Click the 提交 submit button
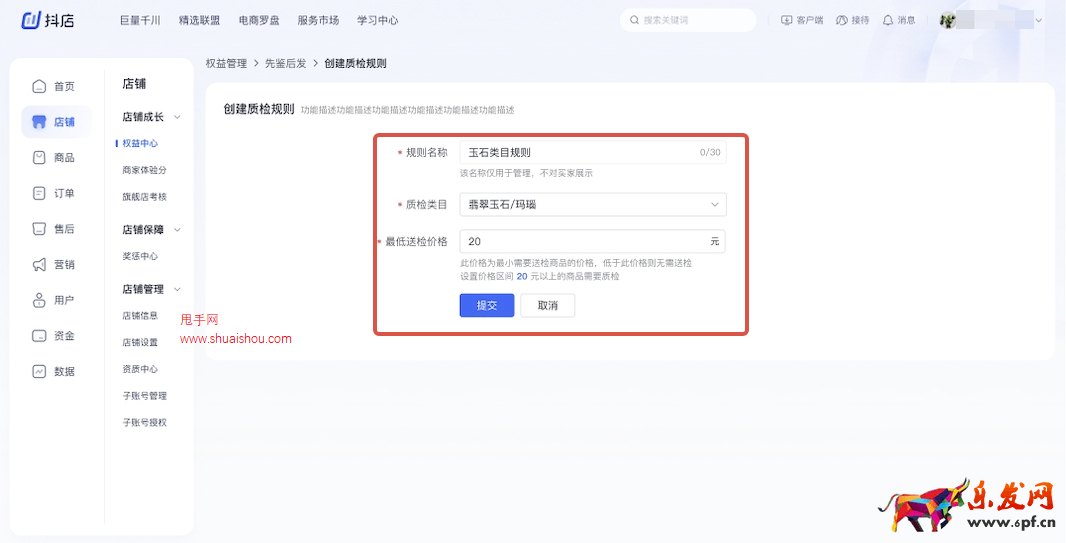The image size is (1066, 543). (487, 306)
